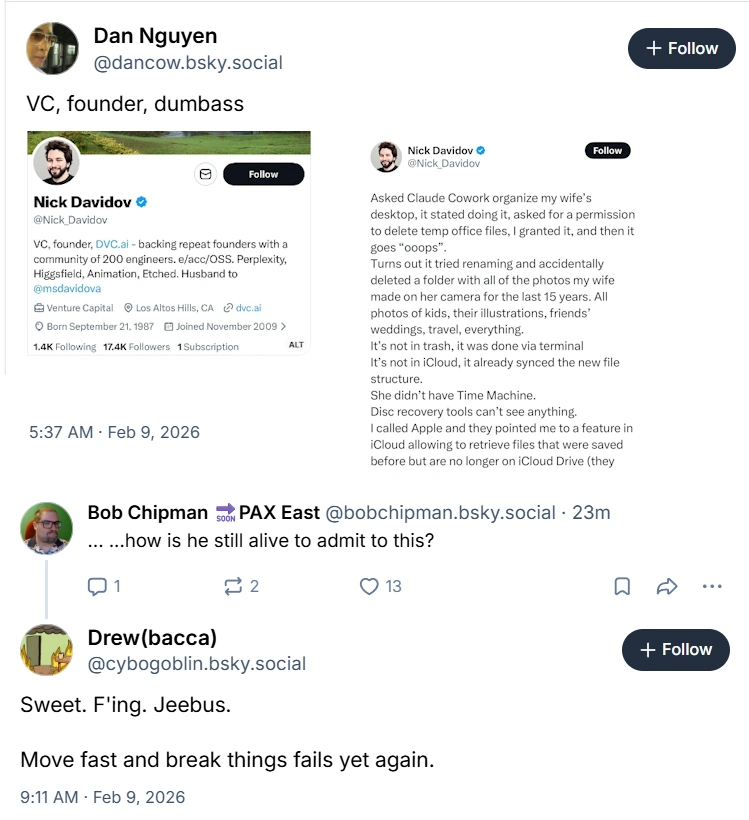The image size is (749, 820).
Task: Like Bob Chipman's post
Action: click(x=380, y=586)
